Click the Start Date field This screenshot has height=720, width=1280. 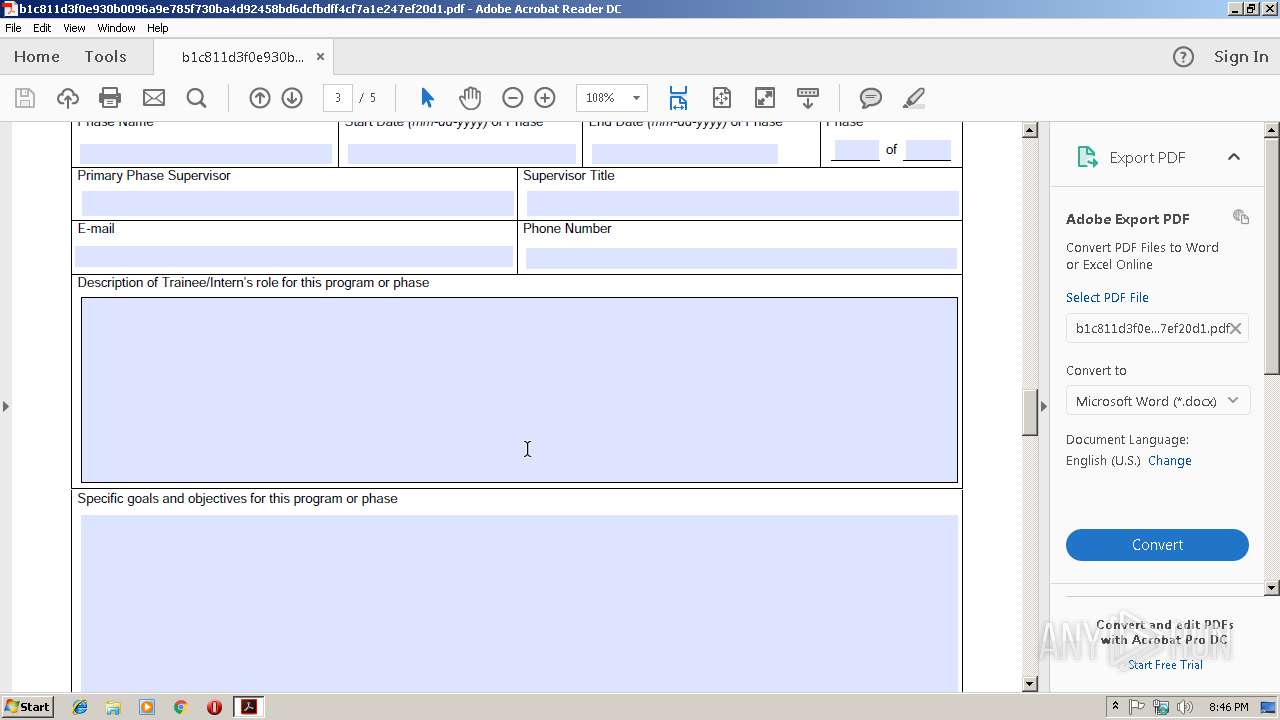click(x=461, y=153)
